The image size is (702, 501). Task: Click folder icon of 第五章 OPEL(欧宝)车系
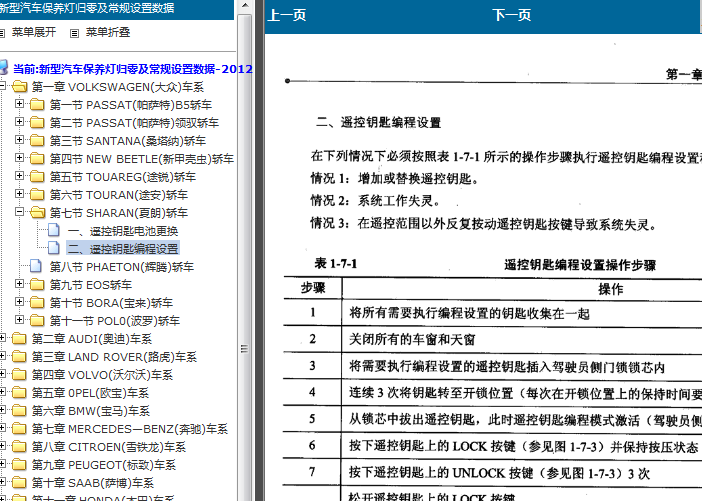coord(19,392)
